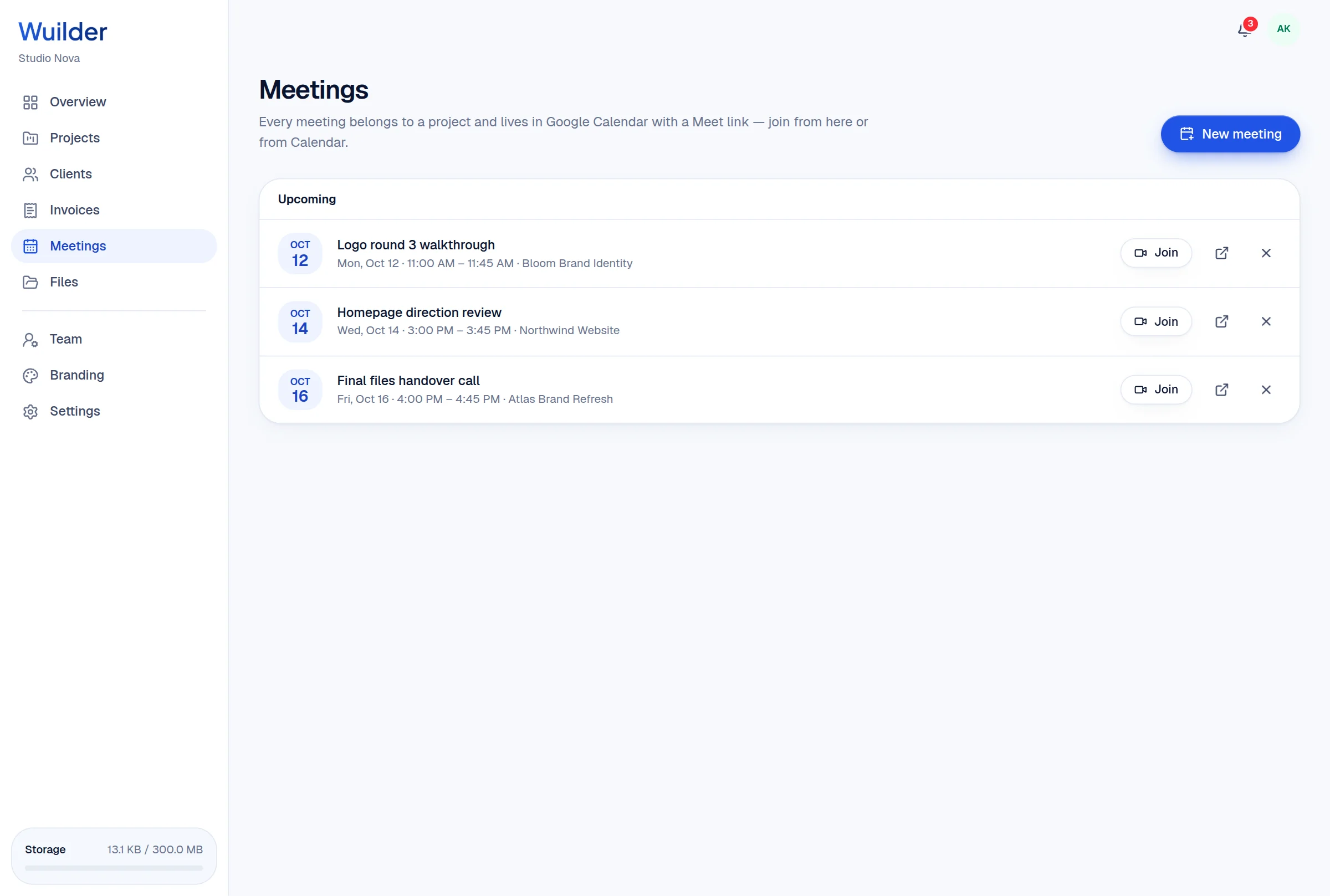Screen dimensions: 1330x896
Task: Join the Logo round 3 walkthrough meeting
Action: pos(1156,253)
